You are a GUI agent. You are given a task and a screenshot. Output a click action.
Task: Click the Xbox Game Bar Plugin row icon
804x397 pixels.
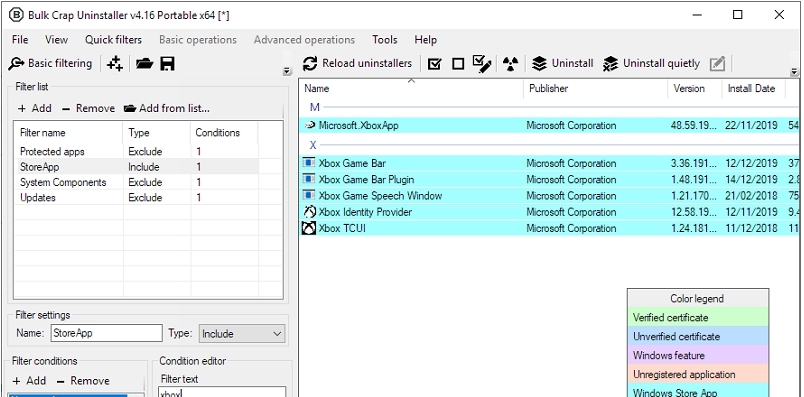tap(309, 180)
